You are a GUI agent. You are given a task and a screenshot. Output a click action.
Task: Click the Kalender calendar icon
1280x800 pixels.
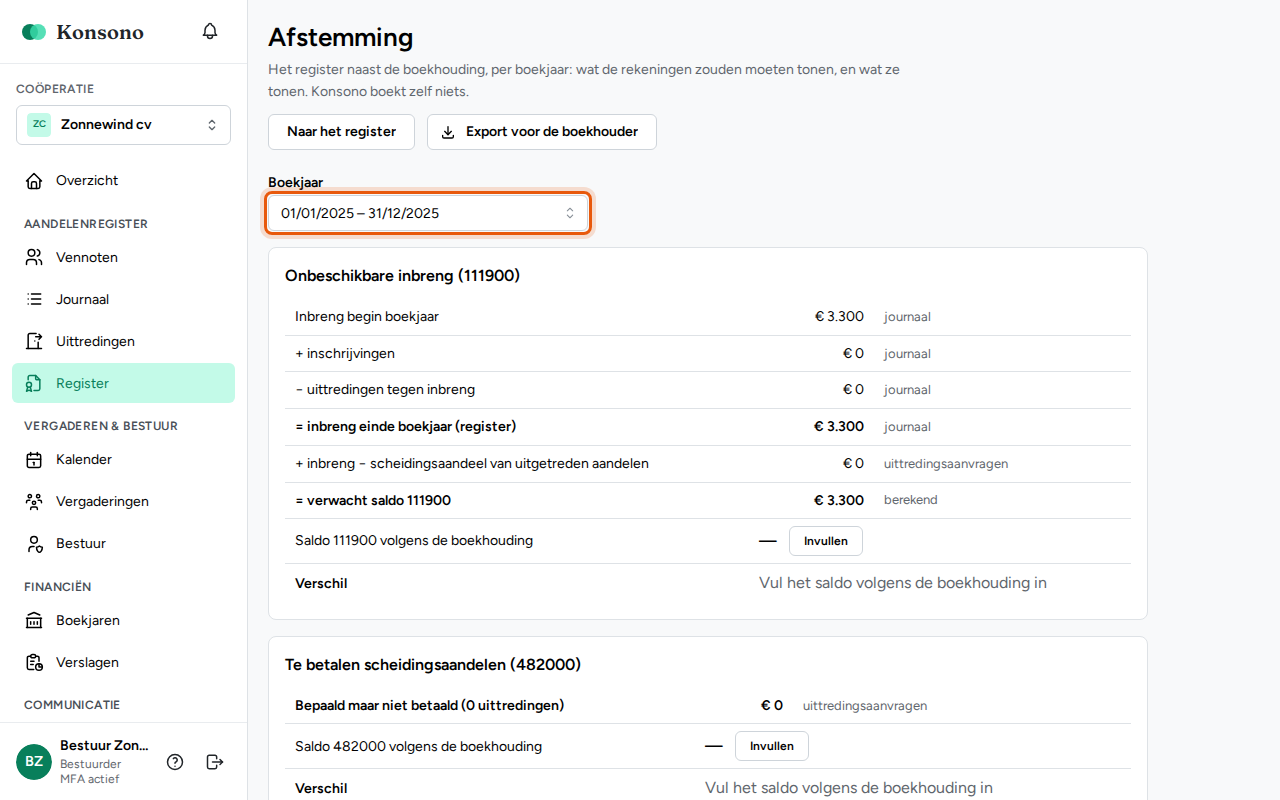[x=34, y=460]
